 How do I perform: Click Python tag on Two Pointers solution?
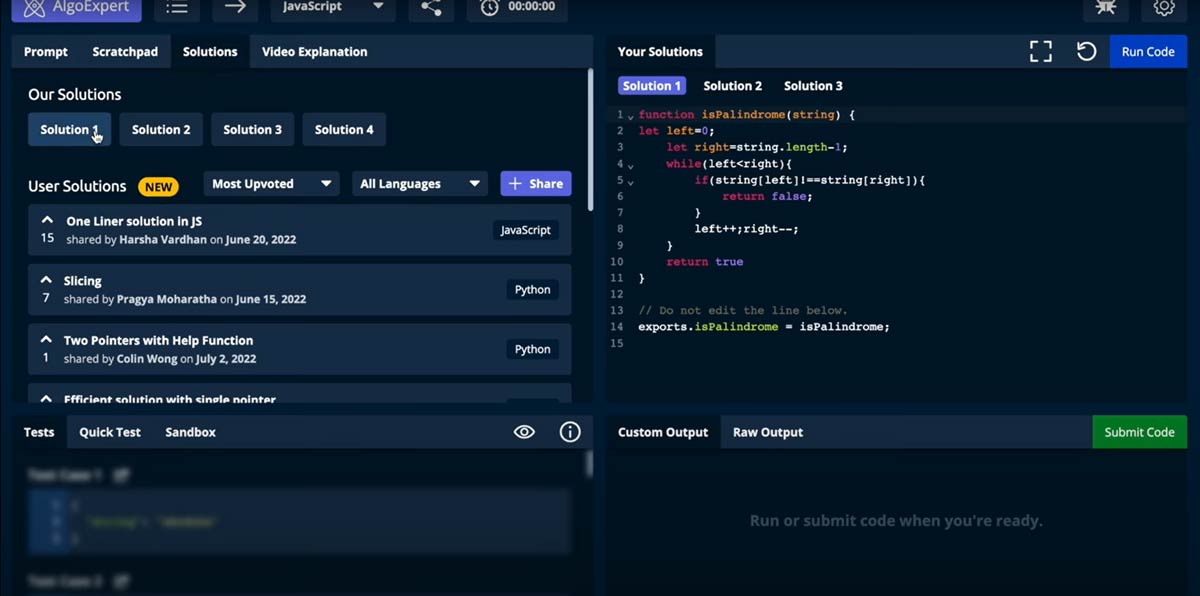tap(532, 349)
